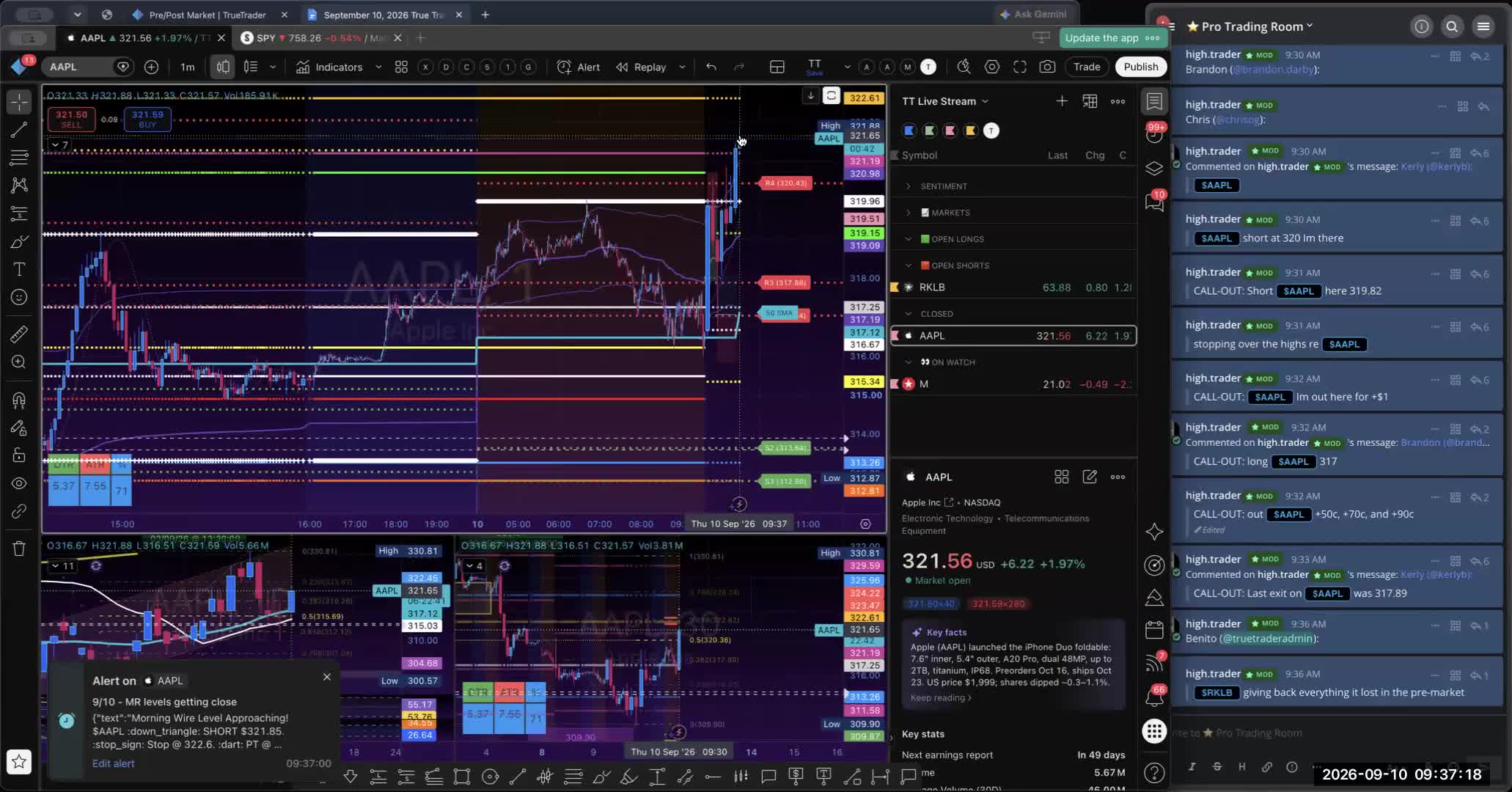Remove drawings with the trash icon
The height and width of the screenshot is (792, 1512).
[19, 549]
